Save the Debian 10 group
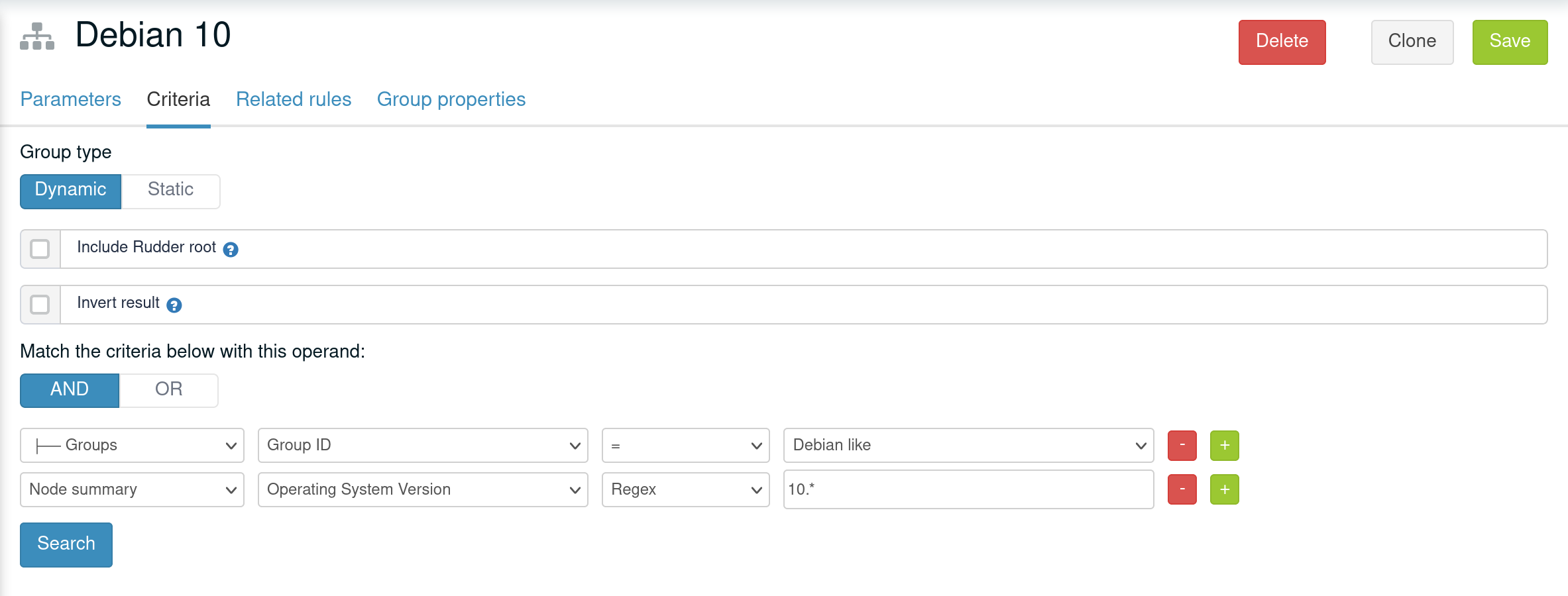The image size is (1568, 596). (x=1510, y=41)
